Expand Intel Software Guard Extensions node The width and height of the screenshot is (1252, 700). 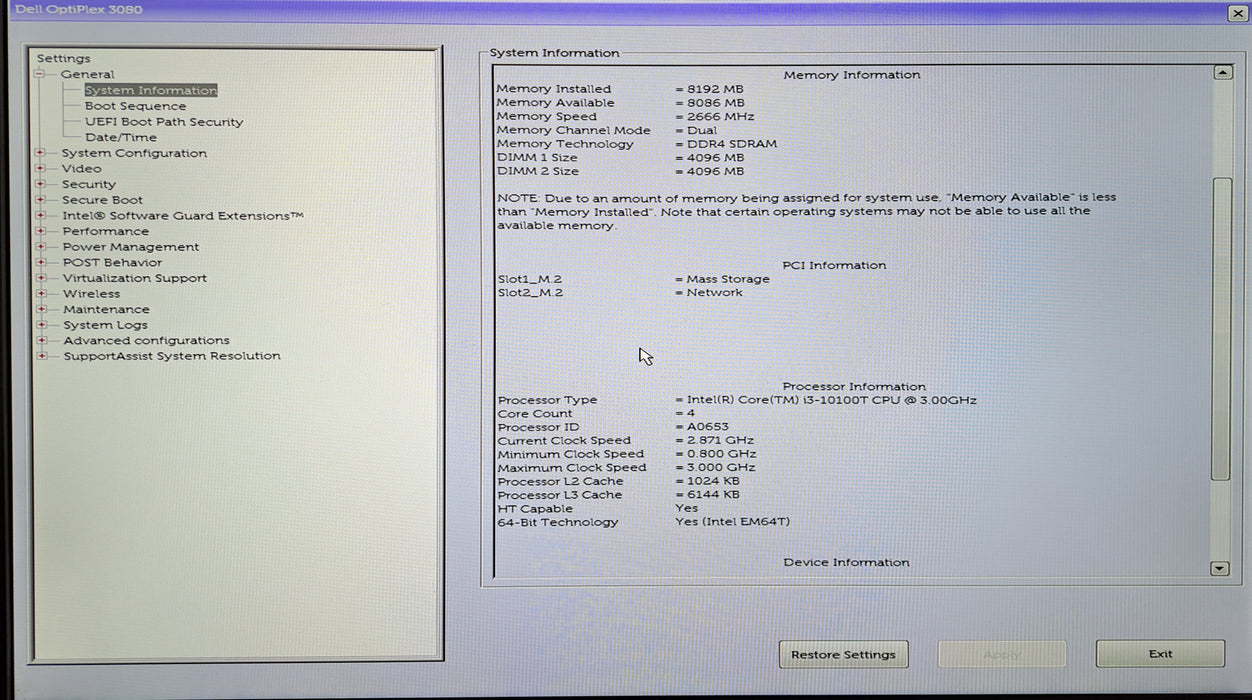(40, 216)
